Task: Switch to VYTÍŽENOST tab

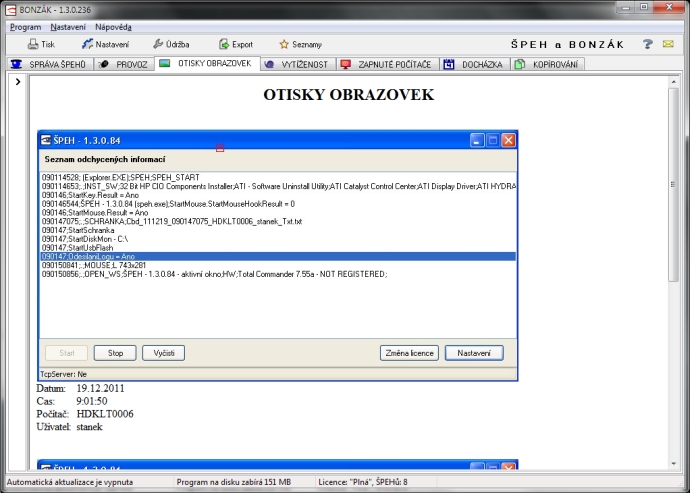Action: click(298, 64)
